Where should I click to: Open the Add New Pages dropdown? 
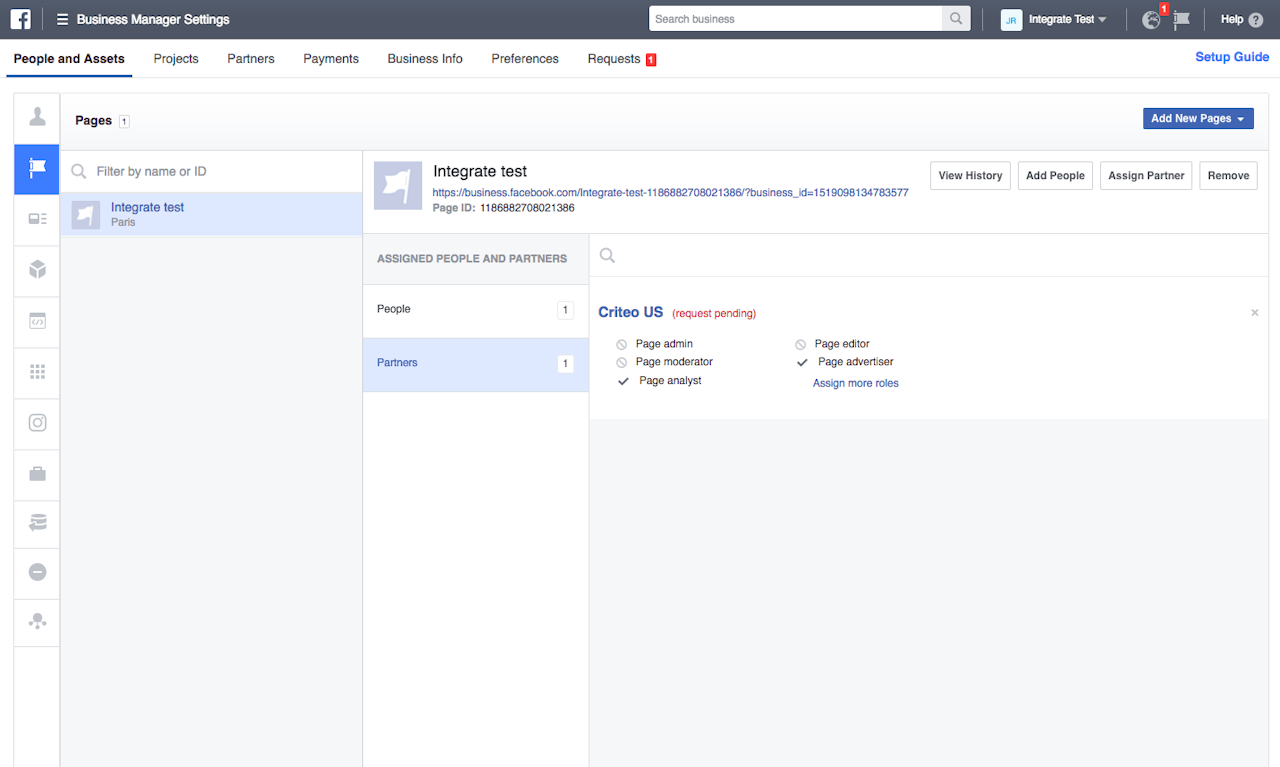1197,118
